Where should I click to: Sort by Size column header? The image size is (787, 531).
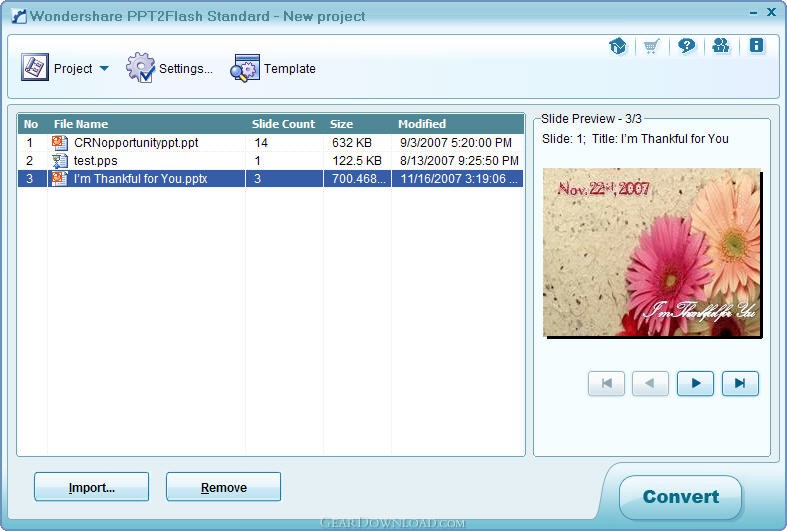[341, 124]
